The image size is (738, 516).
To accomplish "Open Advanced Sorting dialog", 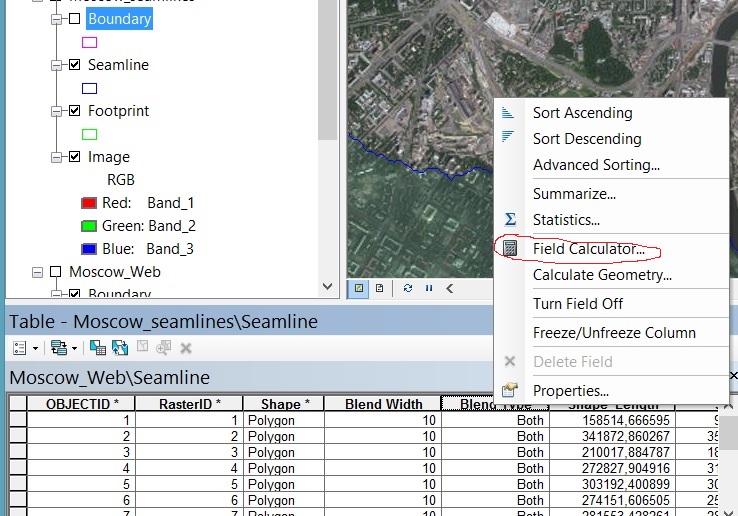I will 596,165.
